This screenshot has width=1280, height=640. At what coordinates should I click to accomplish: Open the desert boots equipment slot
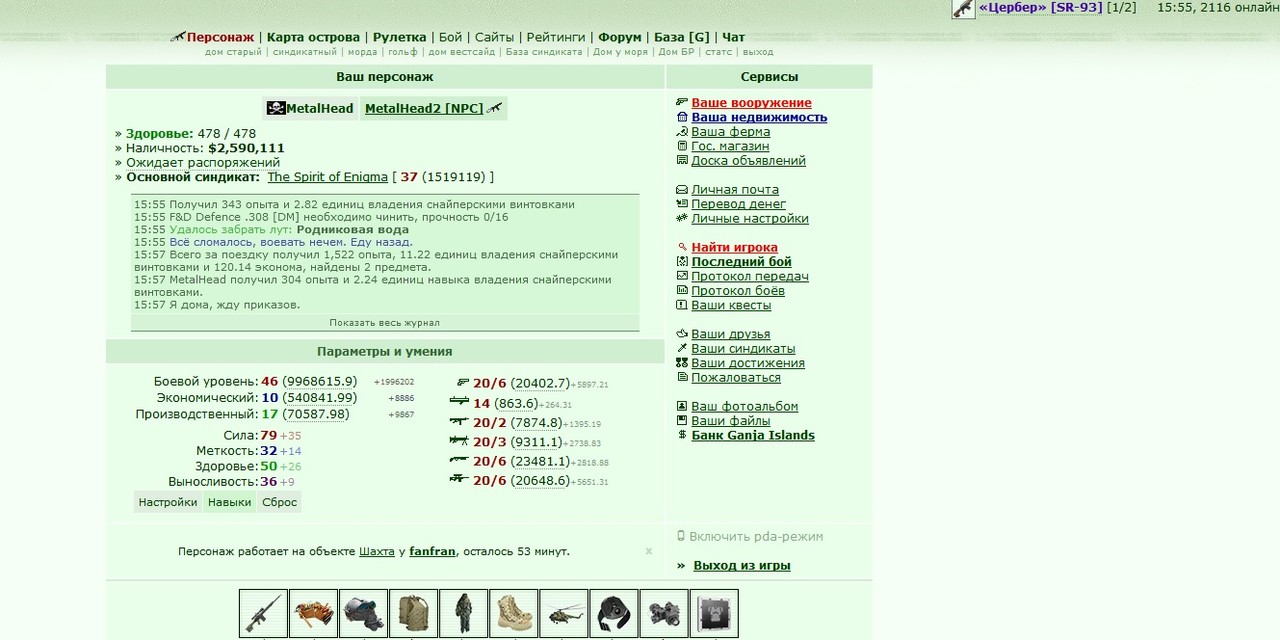(x=514, y=613)
